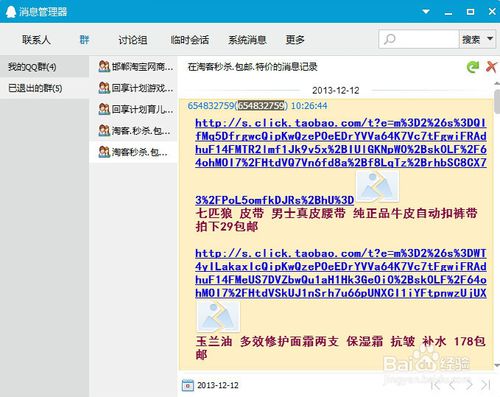Open the 邯郸淘宝网商 group
This screenshot has width=500, height=397.
(x=133, y=67)
